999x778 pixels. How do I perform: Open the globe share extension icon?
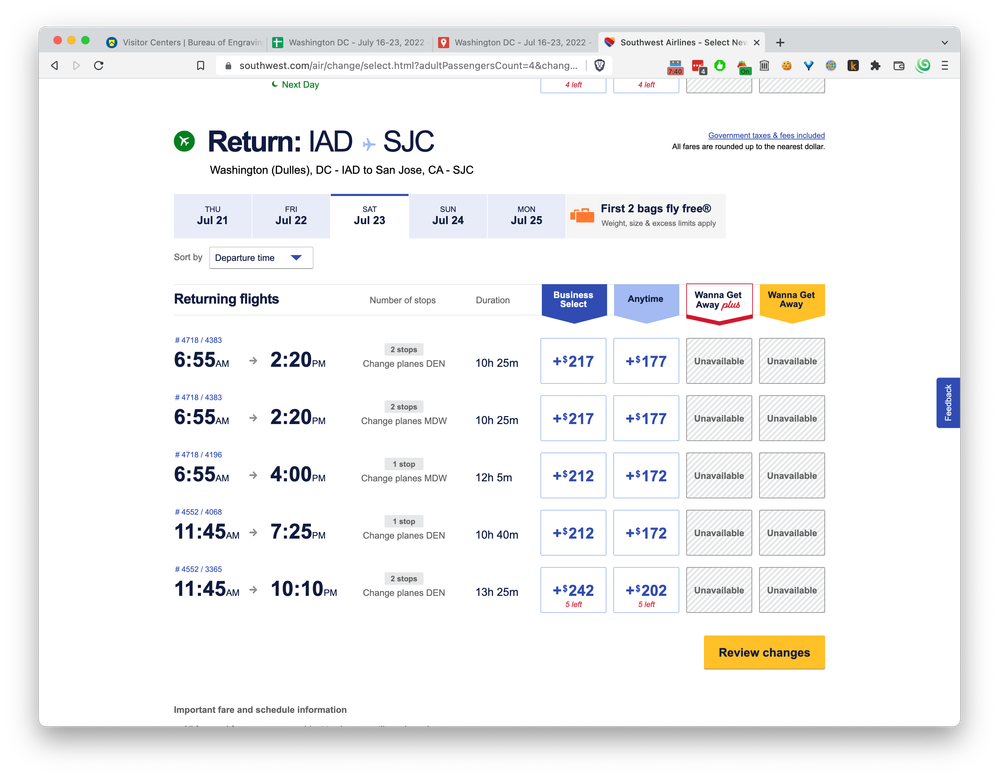tap(831, 65)
